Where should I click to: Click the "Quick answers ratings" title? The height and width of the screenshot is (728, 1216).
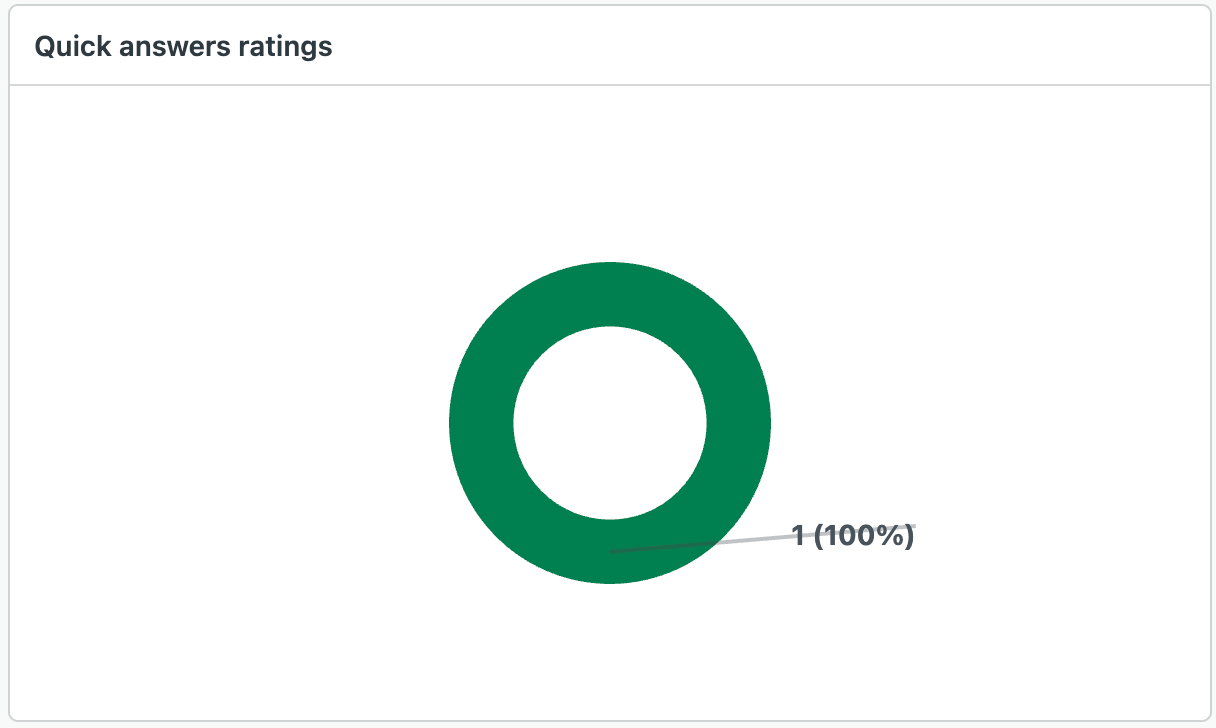[x=183, y=47]
